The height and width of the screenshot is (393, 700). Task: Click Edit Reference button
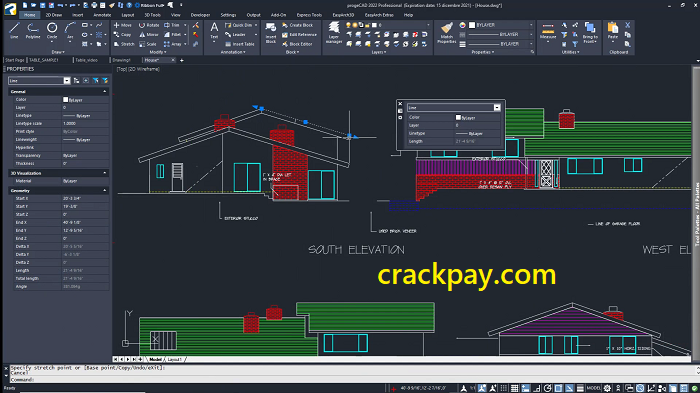point(299,34)
